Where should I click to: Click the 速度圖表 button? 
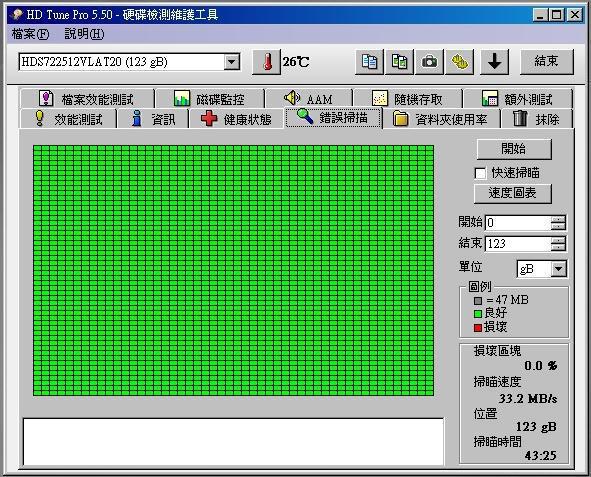513,193
